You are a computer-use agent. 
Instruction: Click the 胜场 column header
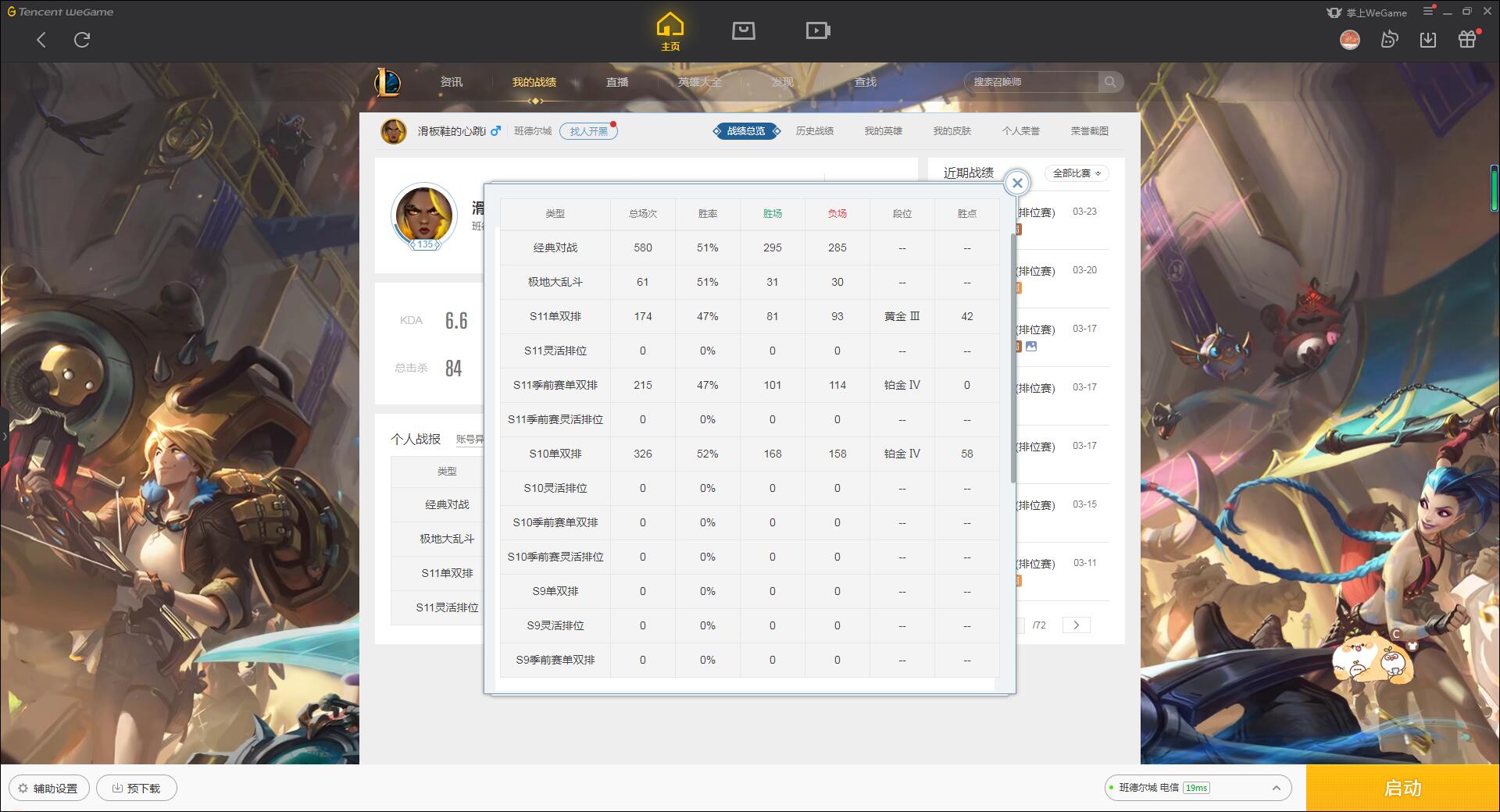773,213
